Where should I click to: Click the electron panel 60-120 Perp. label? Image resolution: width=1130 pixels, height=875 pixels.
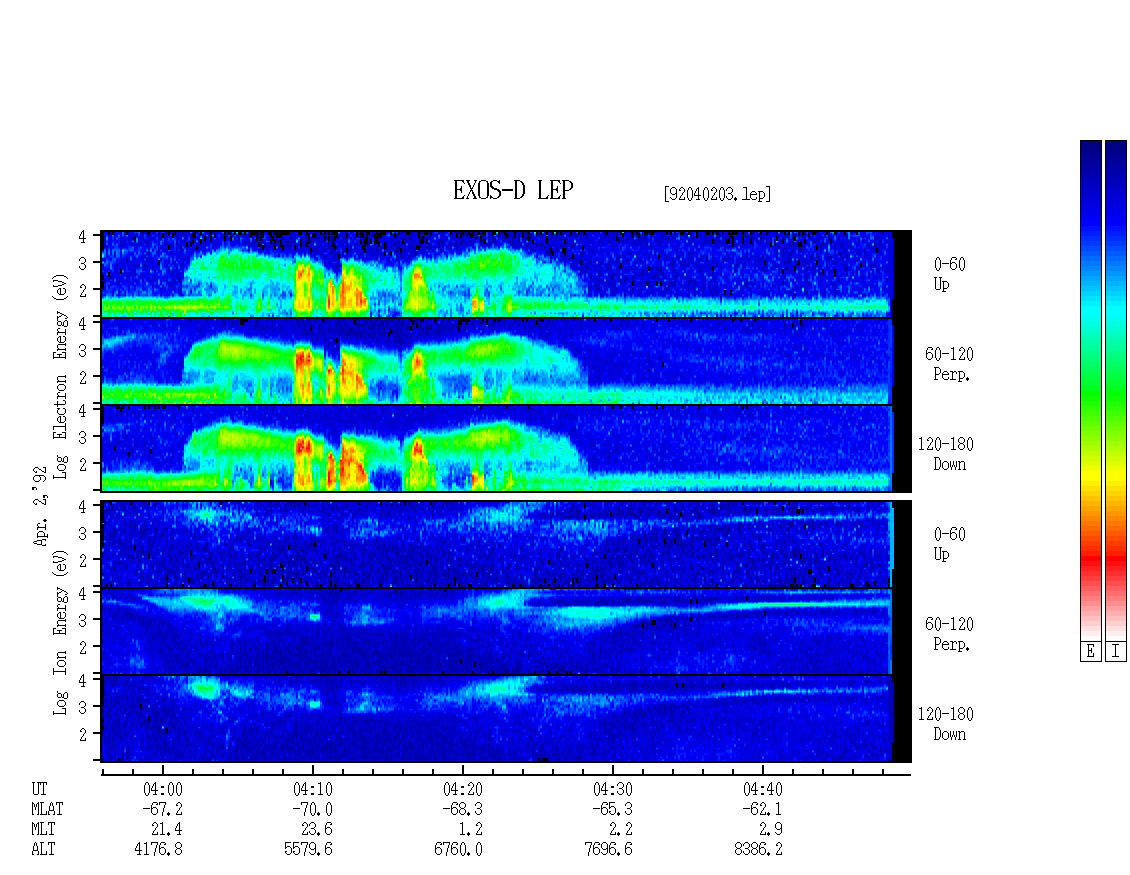tap(949, 365)
